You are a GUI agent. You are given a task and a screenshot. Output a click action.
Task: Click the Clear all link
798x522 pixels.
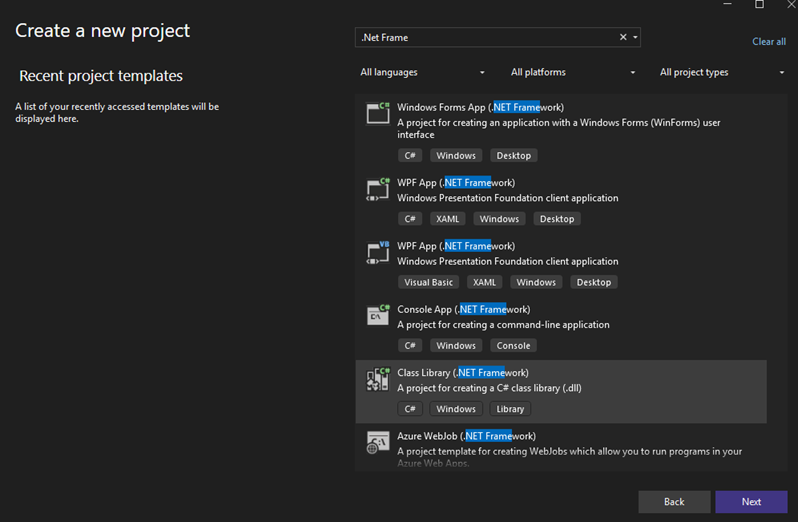click(769, 42)
